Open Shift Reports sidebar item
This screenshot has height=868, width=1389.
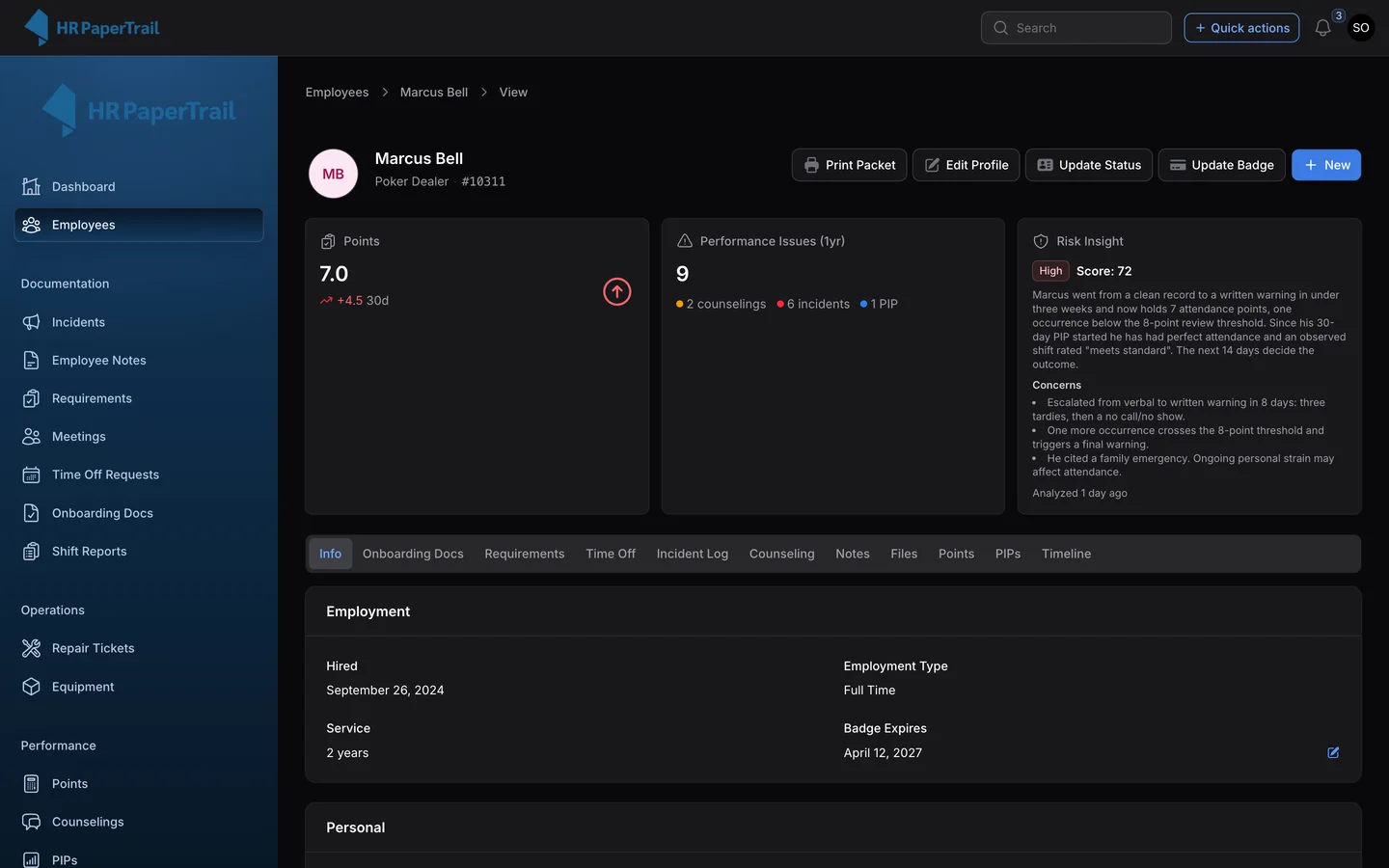pos(139,552)
